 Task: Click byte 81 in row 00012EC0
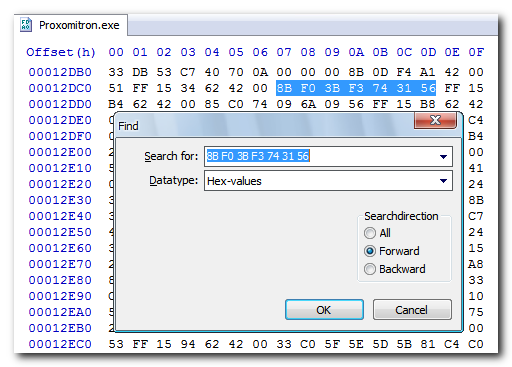(428, 344)
